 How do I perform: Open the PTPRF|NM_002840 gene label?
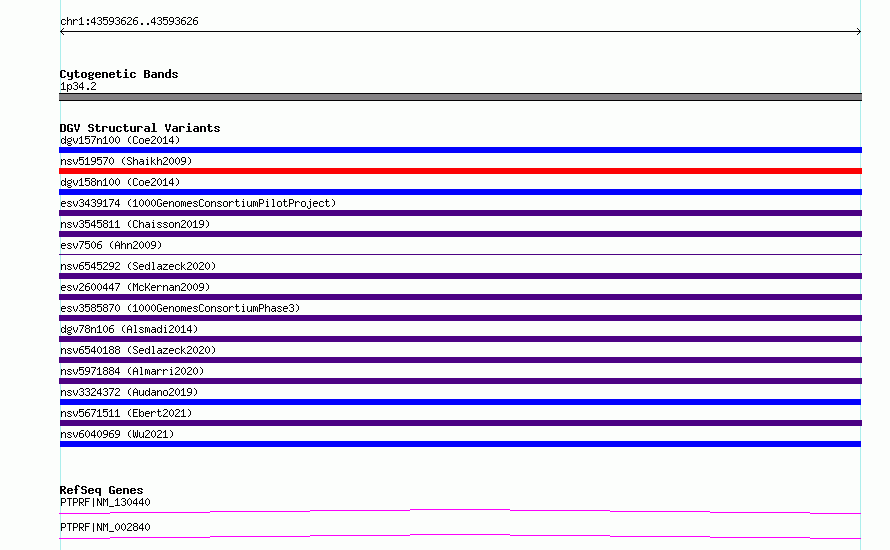click(105, 527)
